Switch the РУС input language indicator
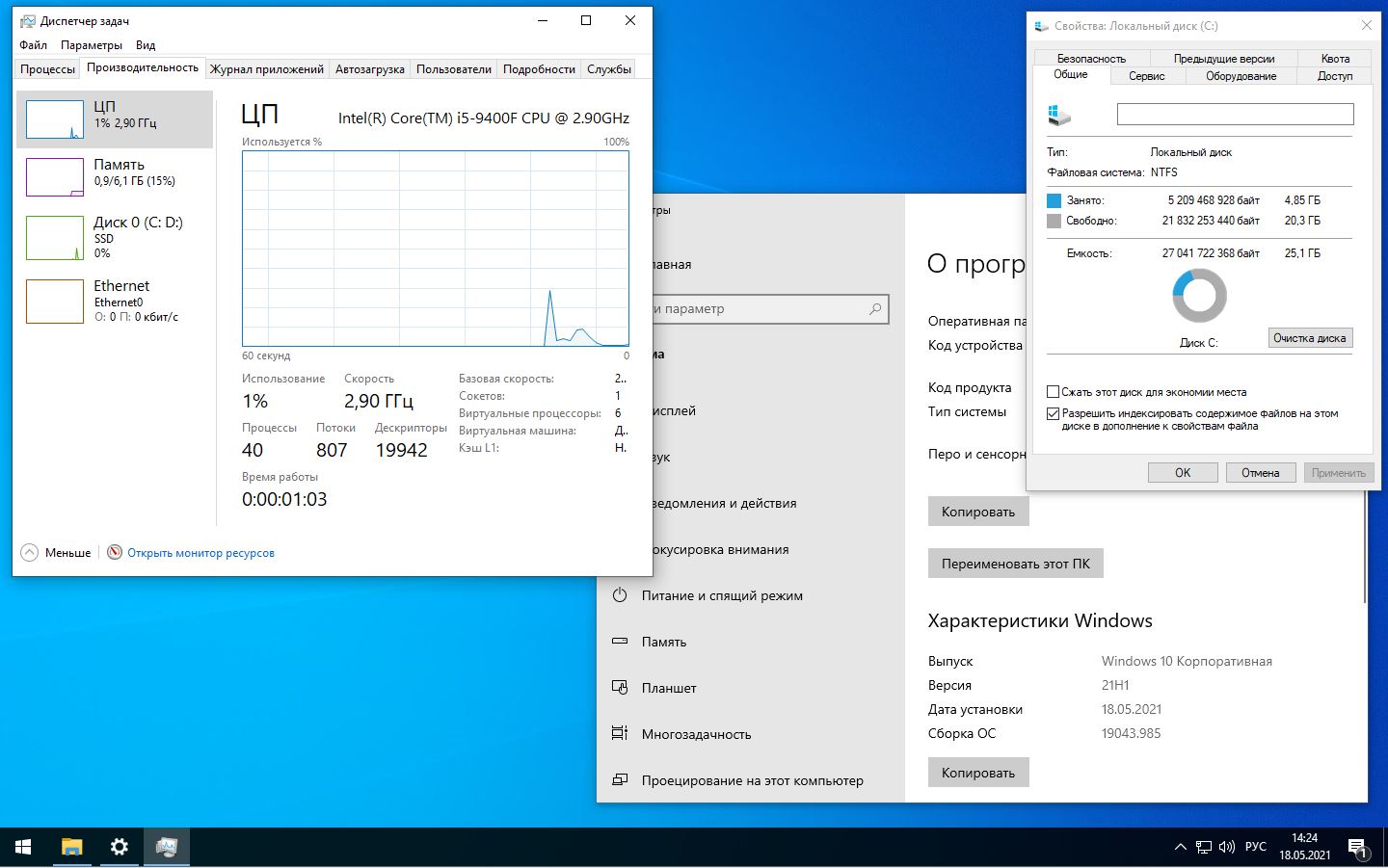This screenshot has height=868, width=1388. point(1255,847)
